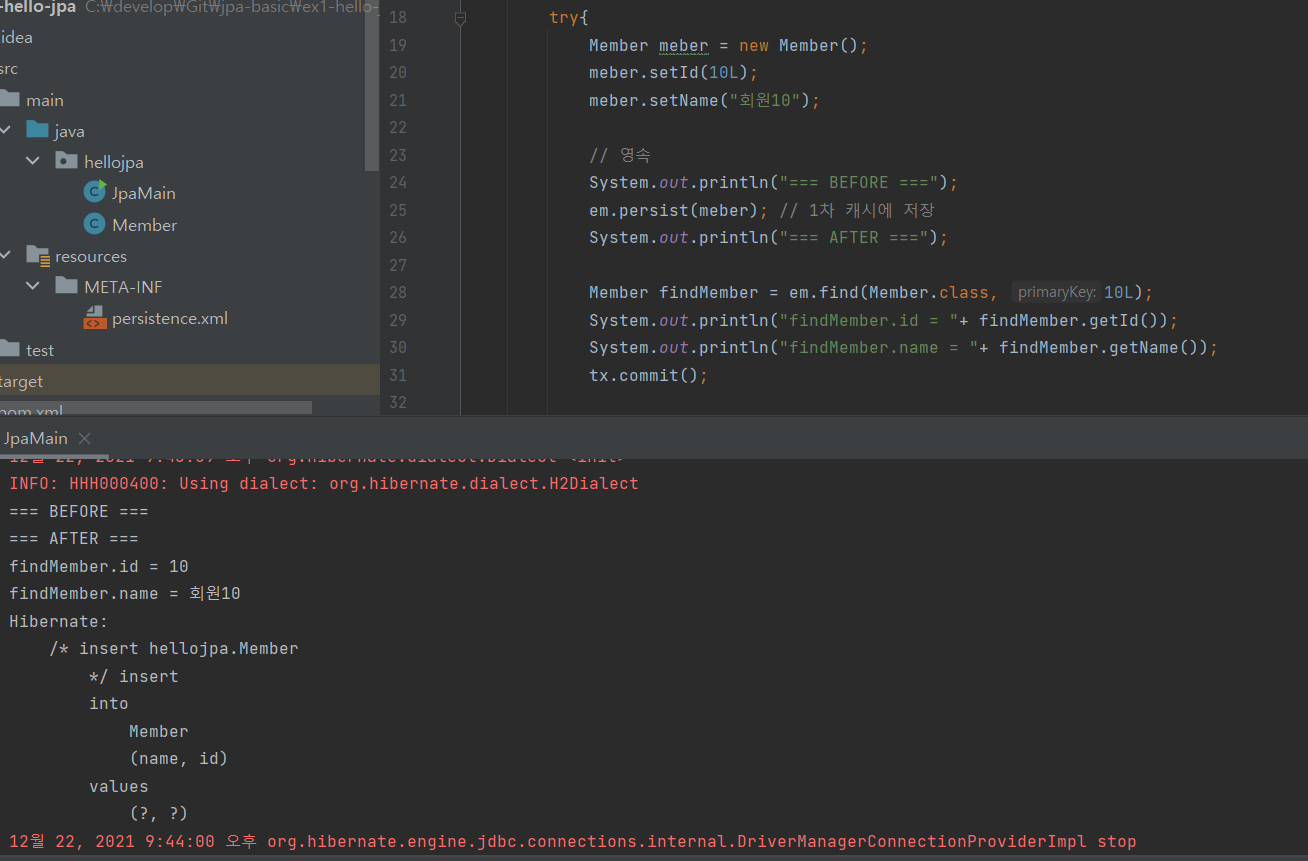Click project tree vertical scrollbar

372,85
